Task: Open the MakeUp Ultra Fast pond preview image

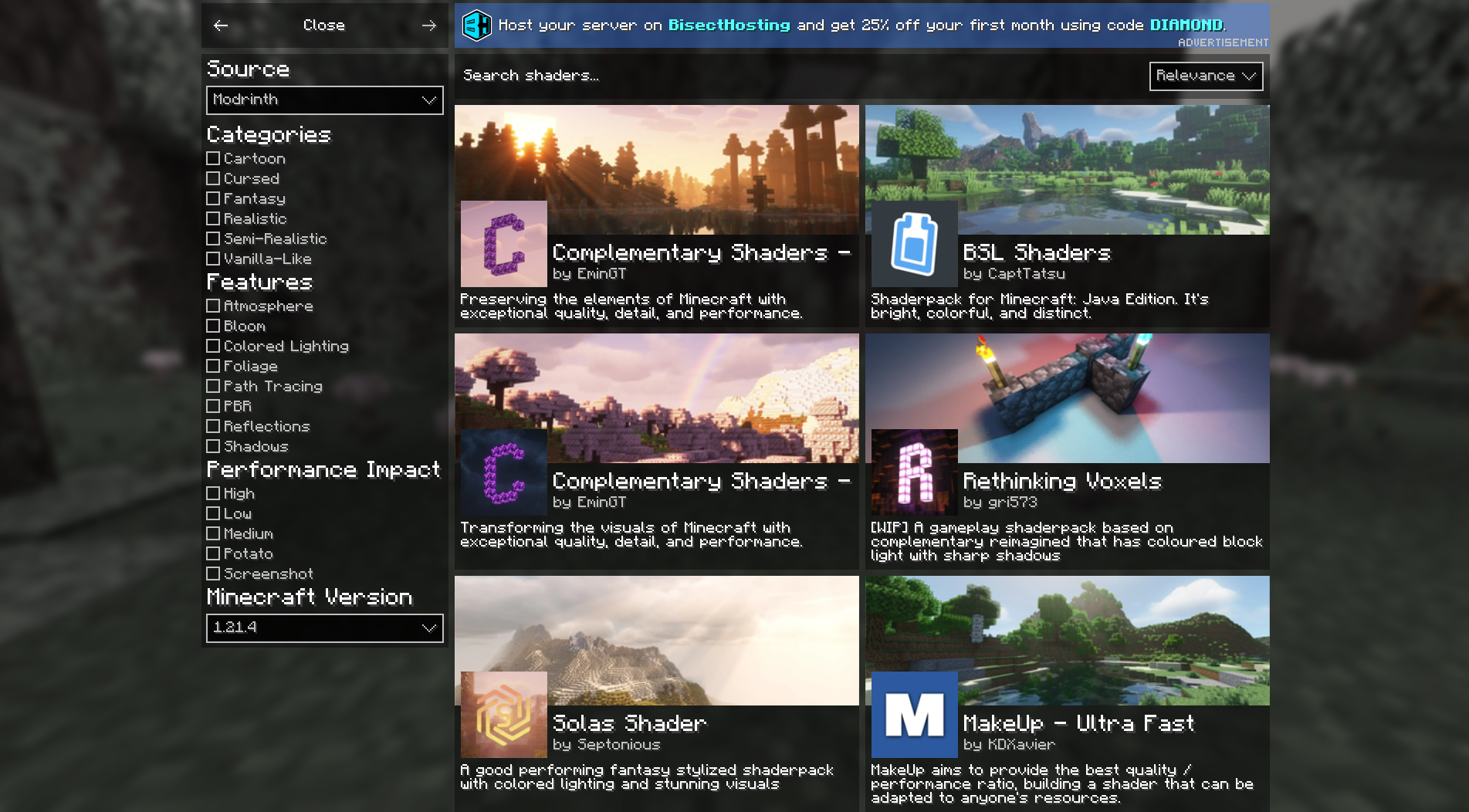Action: click(1068, 640)
